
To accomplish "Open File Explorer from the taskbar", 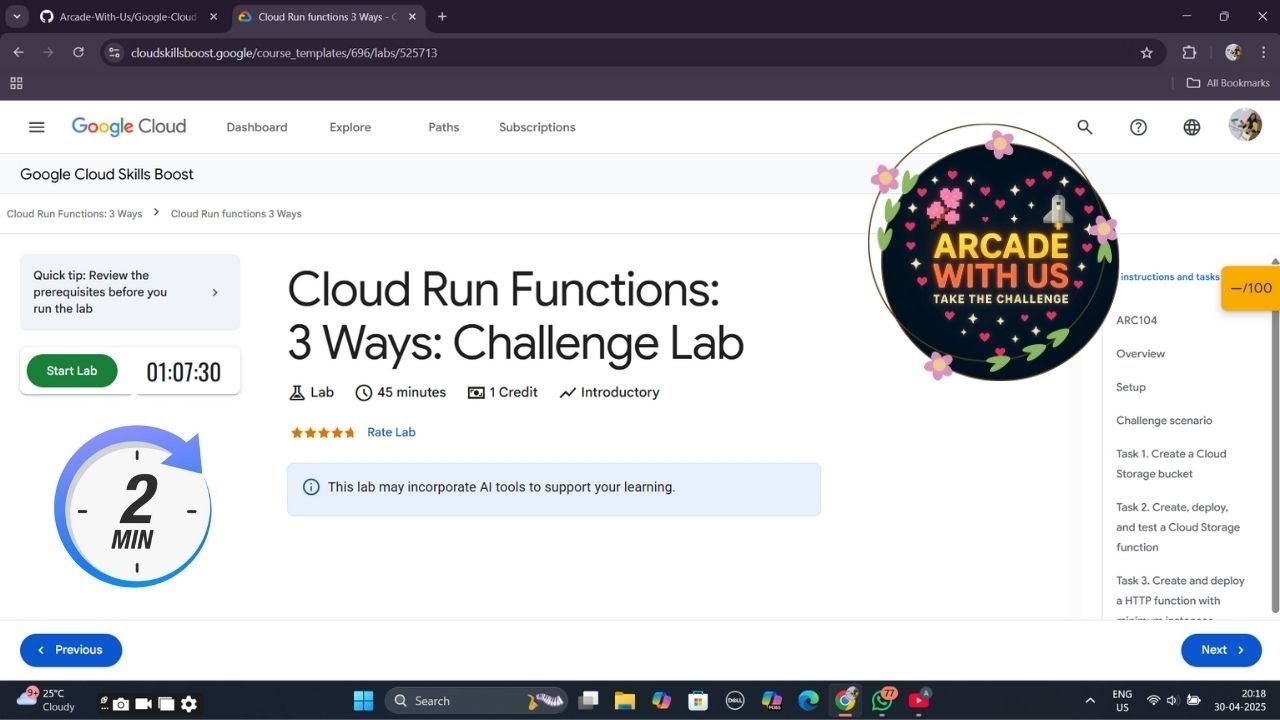I will 625,701.
